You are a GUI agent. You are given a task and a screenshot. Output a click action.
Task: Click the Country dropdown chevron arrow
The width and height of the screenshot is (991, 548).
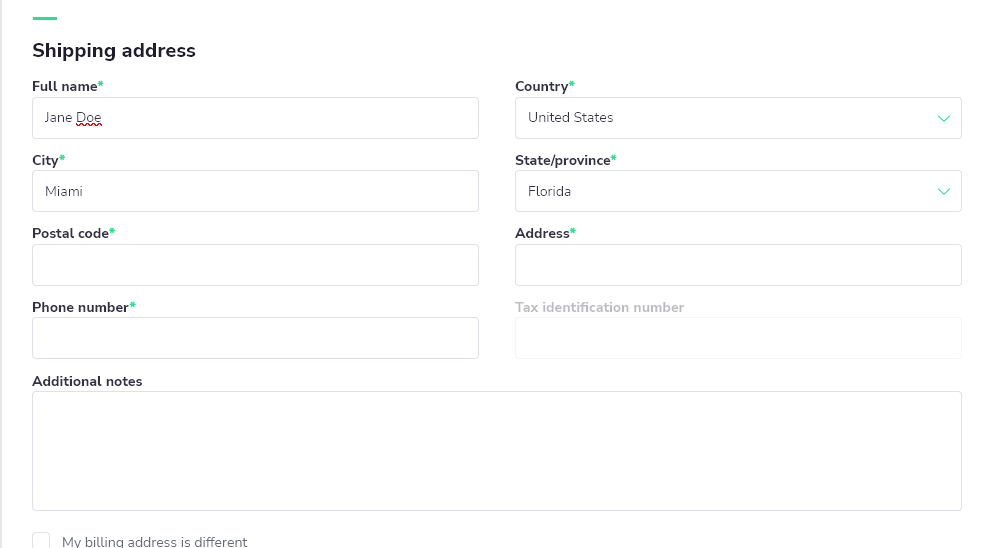[x=943, y=118]
